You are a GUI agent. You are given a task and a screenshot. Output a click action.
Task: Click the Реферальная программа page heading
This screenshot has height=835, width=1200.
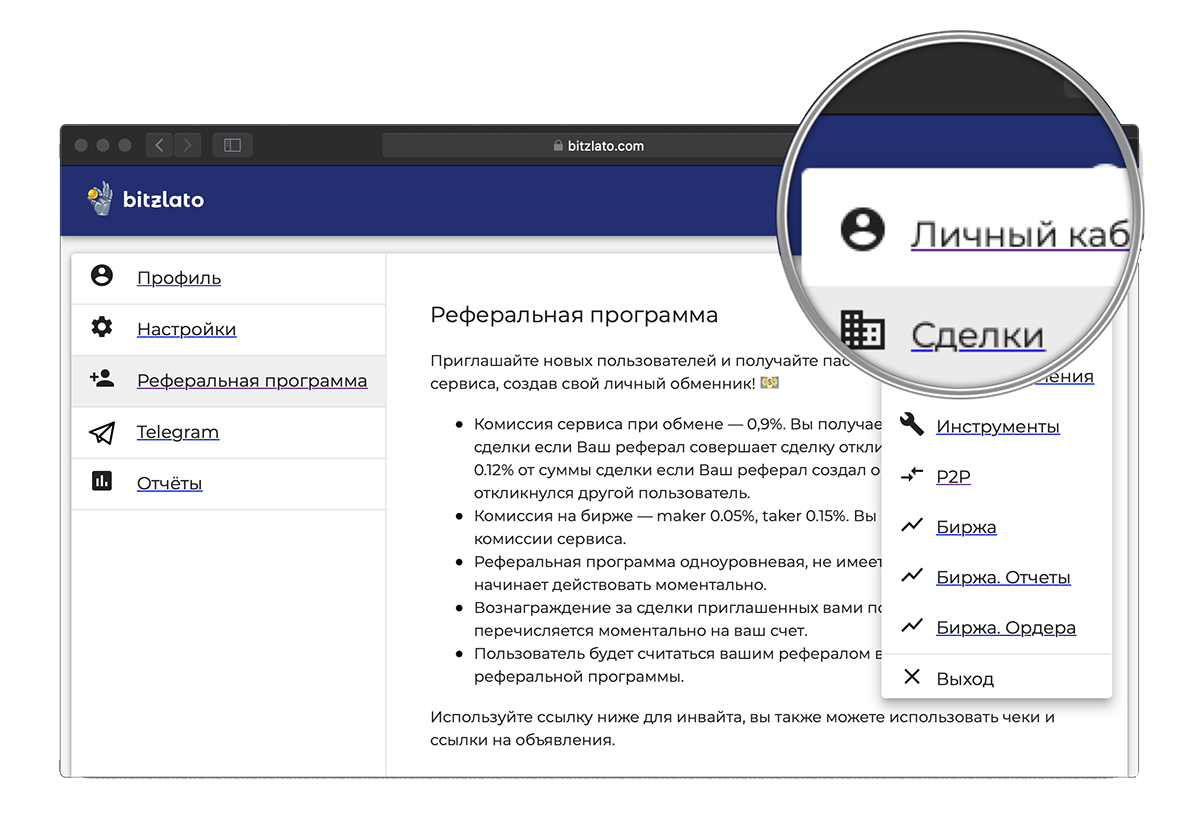[x=574, y=315]
